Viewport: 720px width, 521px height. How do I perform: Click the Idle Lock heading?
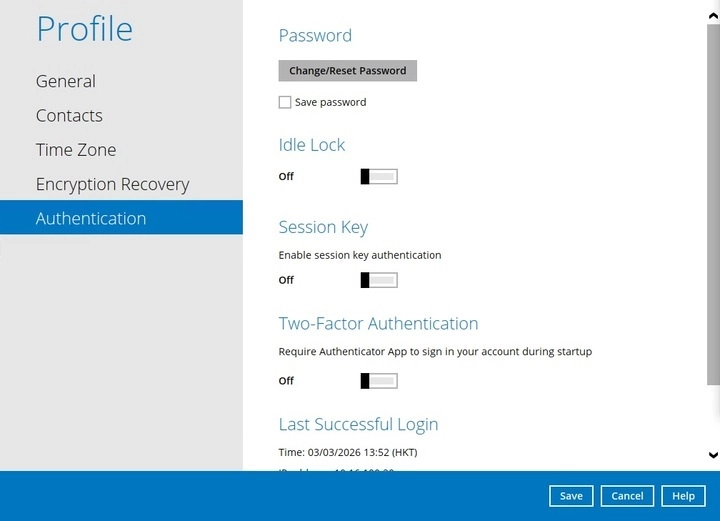[312, 145]
